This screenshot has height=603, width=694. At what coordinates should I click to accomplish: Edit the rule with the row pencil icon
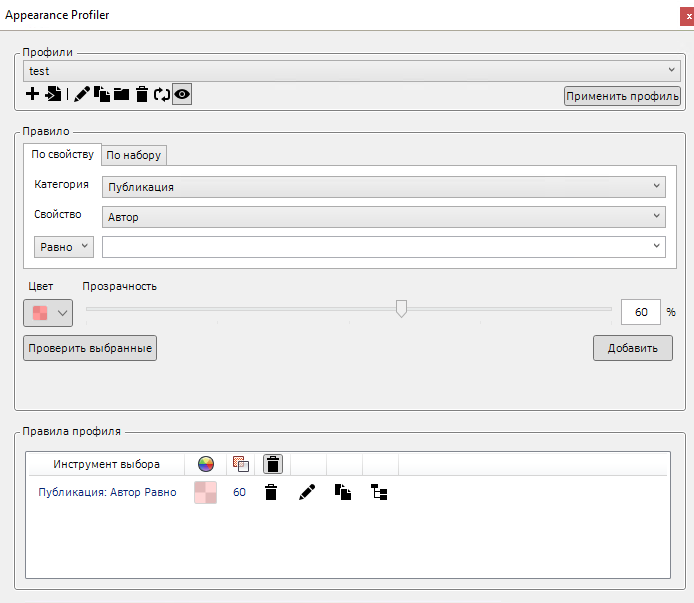[x=307, y=492]
